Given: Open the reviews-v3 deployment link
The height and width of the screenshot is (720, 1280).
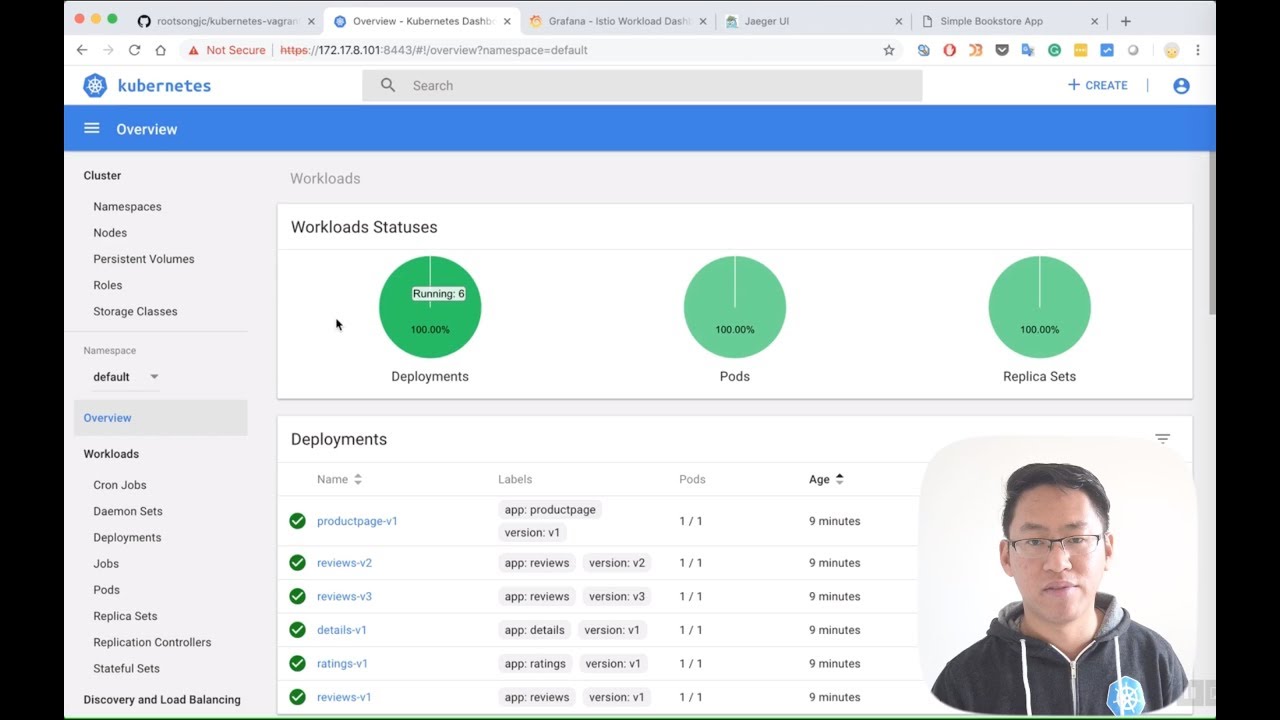Looking at the screenshot, I should [x=344, y=596].
